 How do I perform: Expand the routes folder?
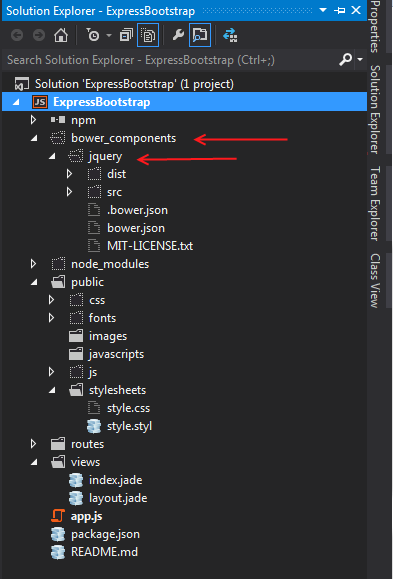(x=33, y=444)
